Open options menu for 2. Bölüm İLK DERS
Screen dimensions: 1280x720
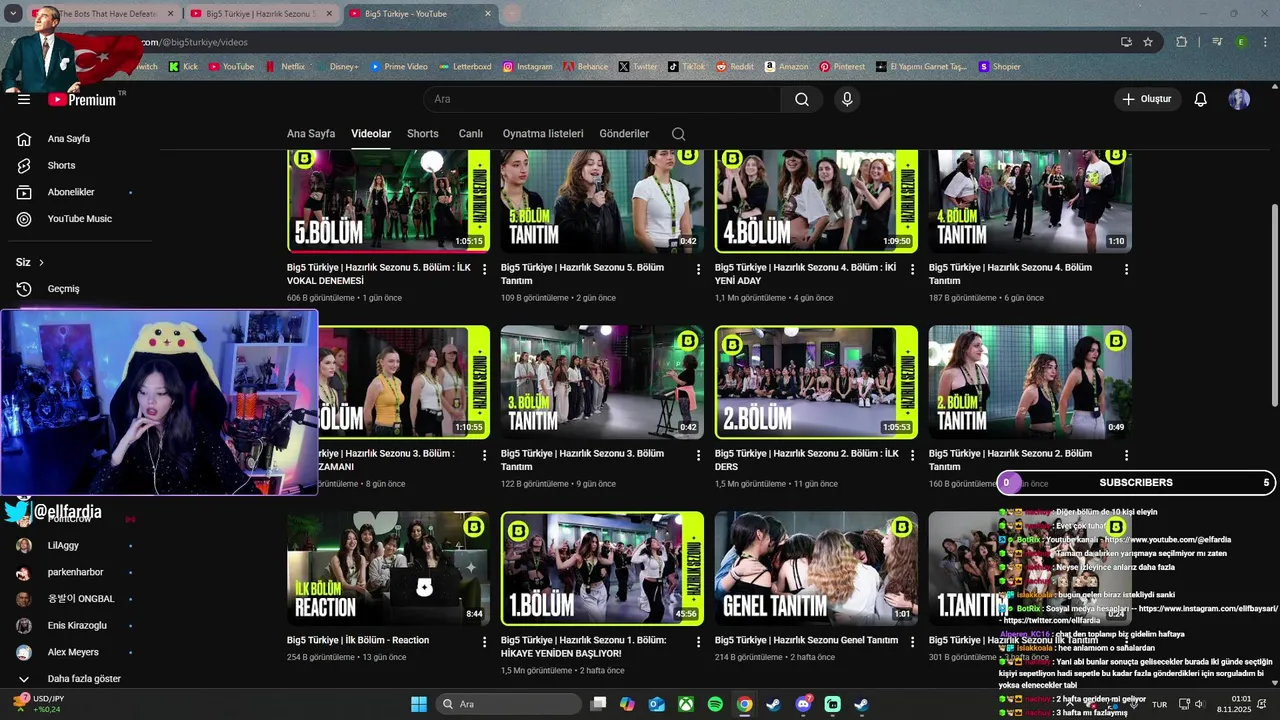click(913, 455)
